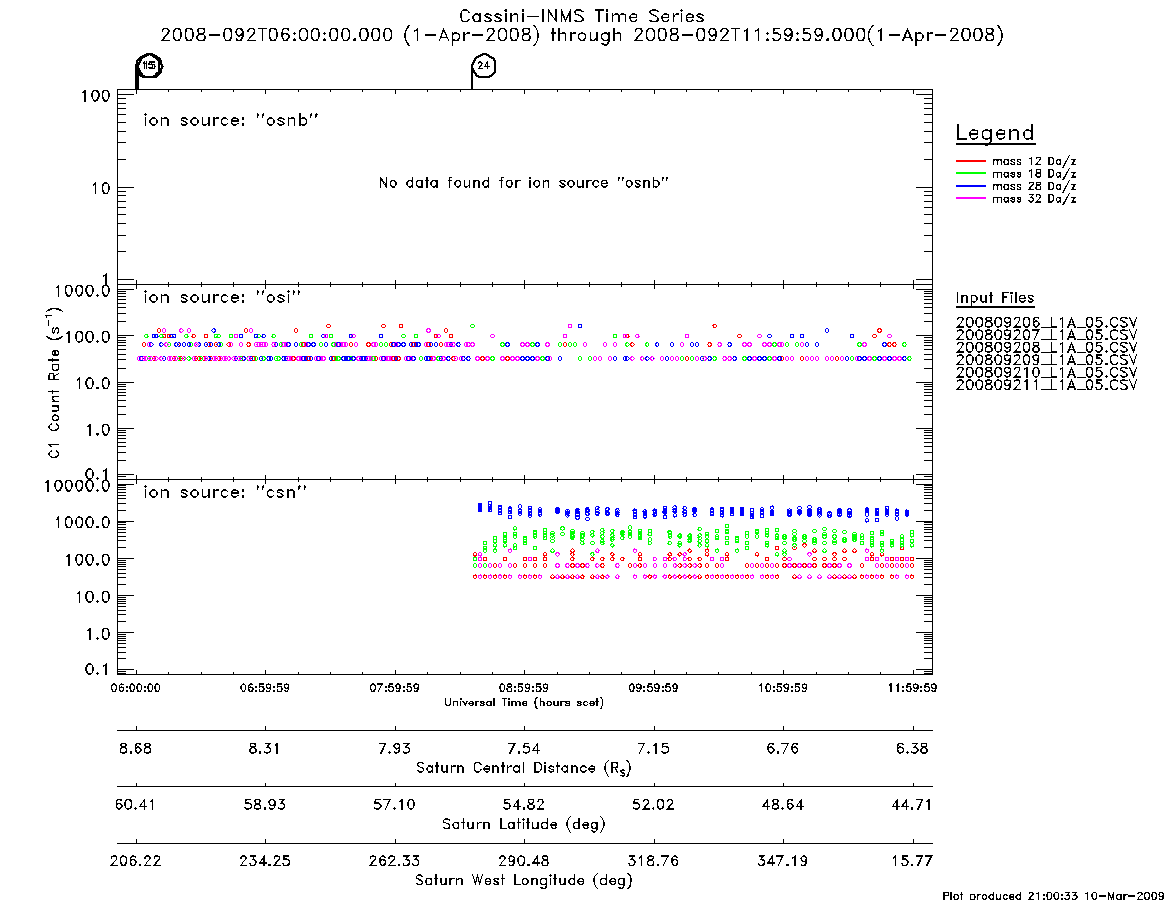This screenshot has width=1165, height=900.
Task: Click the Legend heading
Action: tap(995, 133)
